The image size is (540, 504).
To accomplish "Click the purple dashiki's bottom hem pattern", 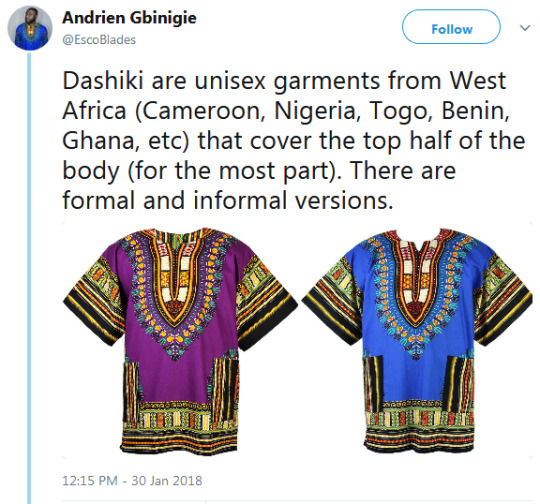I will coord(179,427).
